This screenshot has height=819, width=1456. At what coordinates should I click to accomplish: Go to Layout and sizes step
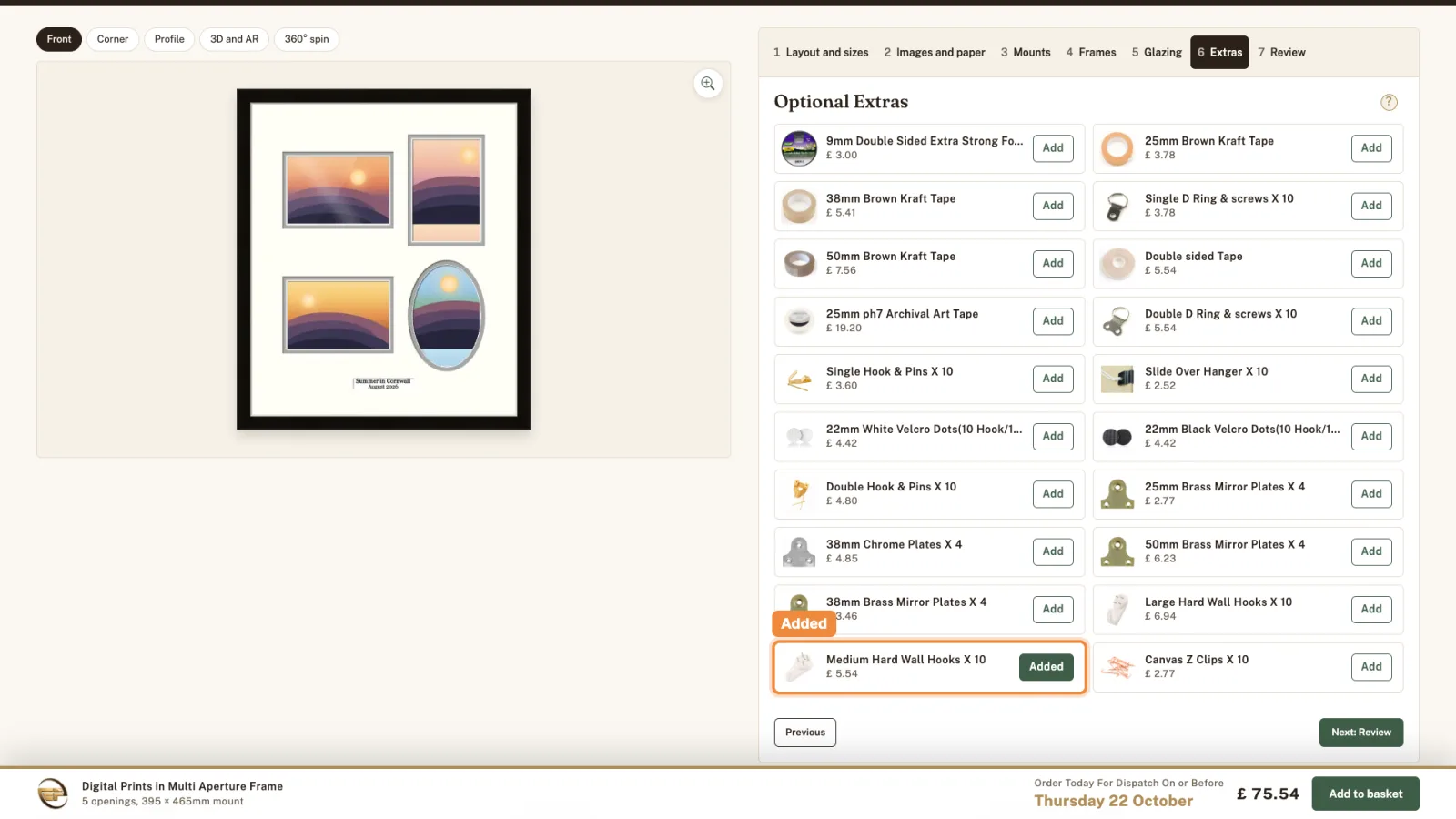pos(821,53)
